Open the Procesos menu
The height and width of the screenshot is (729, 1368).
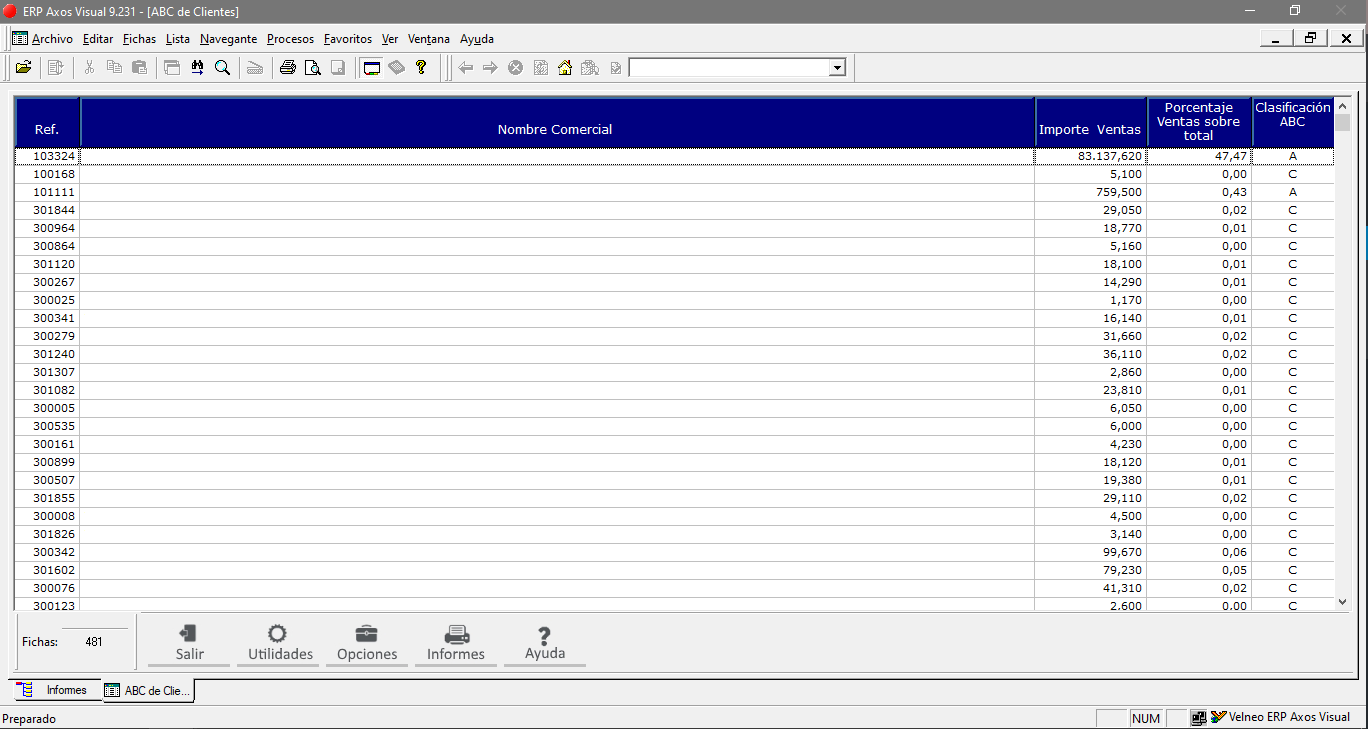290,39
